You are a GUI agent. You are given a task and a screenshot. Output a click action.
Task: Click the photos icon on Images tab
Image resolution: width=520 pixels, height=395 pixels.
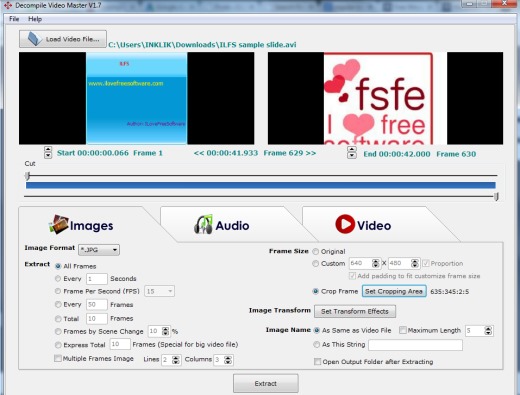tap(59, 224)
